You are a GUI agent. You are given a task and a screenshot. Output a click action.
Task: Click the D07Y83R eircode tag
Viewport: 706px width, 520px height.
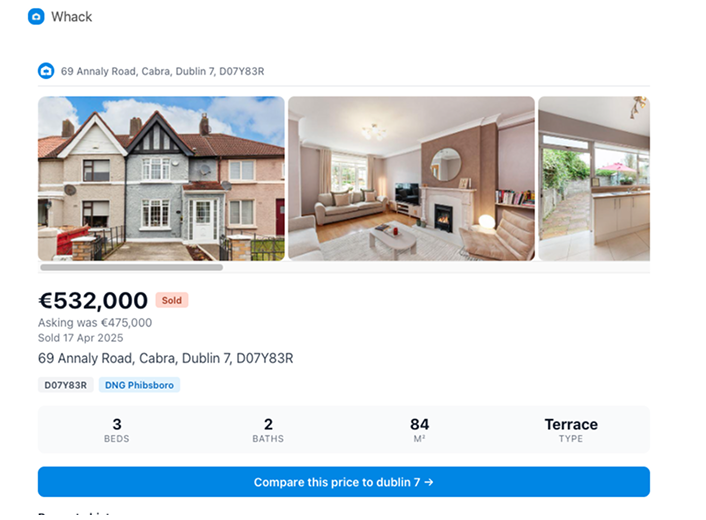click(x=66, y=385)
